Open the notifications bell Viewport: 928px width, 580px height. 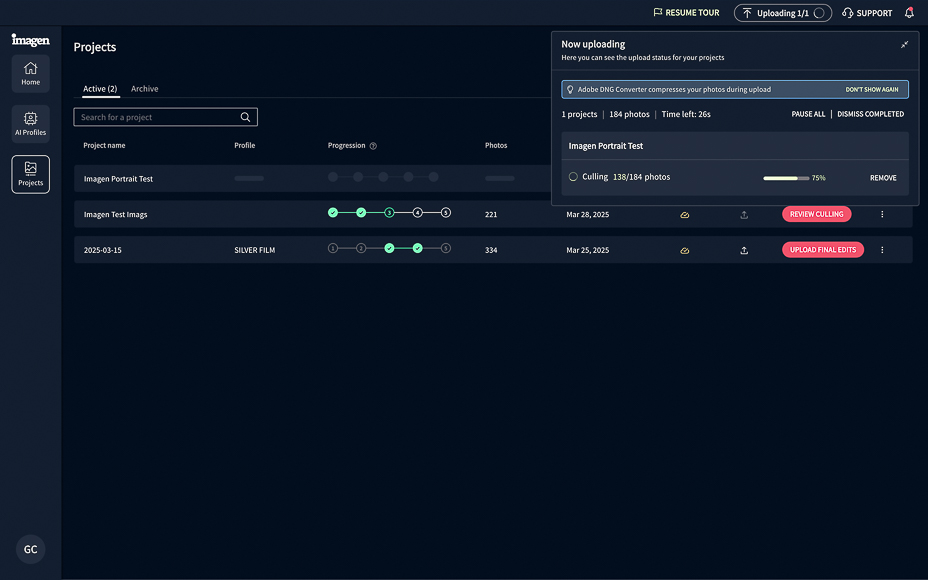[x=909, y=12]
